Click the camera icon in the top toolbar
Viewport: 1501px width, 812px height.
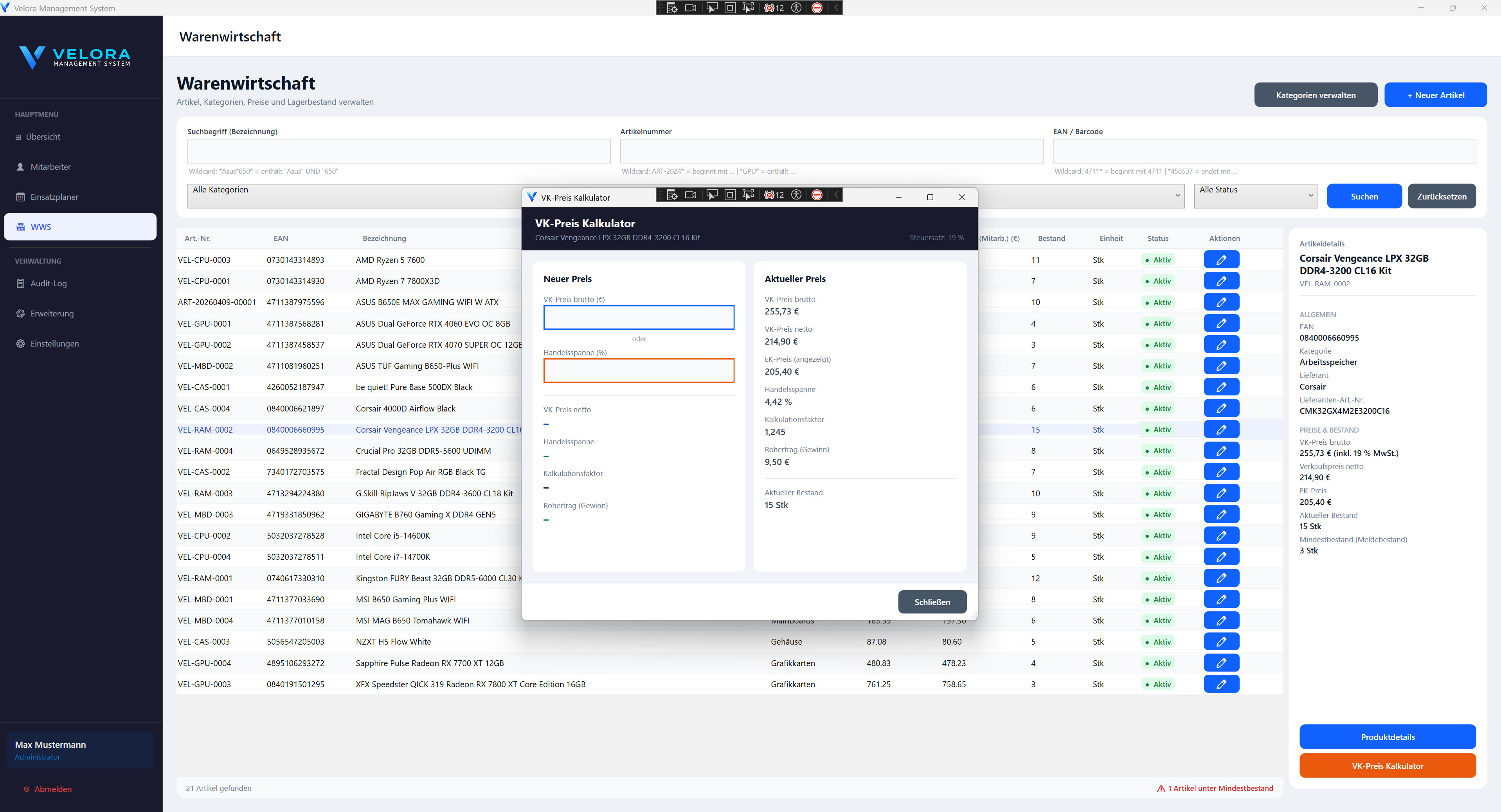[691, 7]
